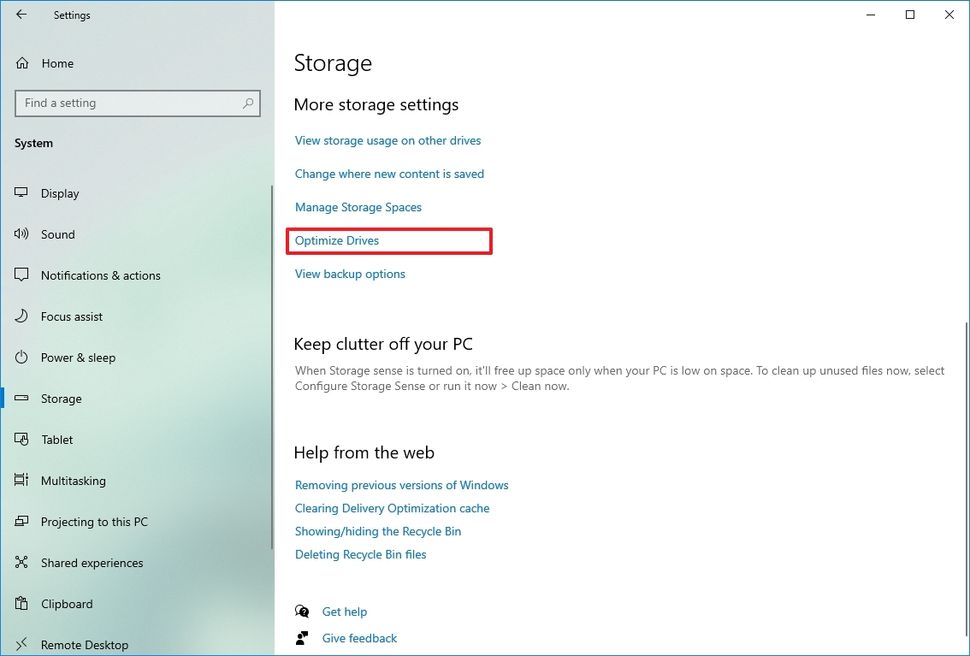Screen dimensions: 970x656
Task: Open Clipboard settings from the sidebar
Action: coord(67,603)
